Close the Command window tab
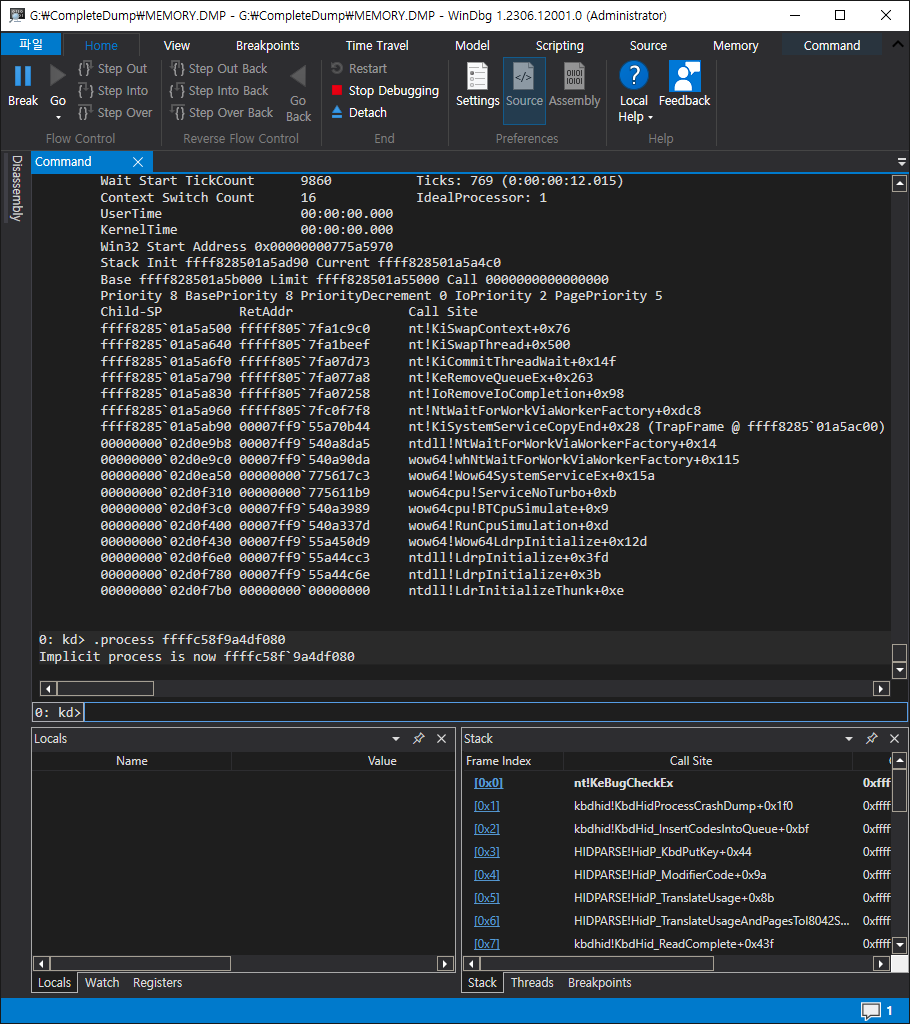This screenshot has height=1024, width=910. tap(138, 161)
